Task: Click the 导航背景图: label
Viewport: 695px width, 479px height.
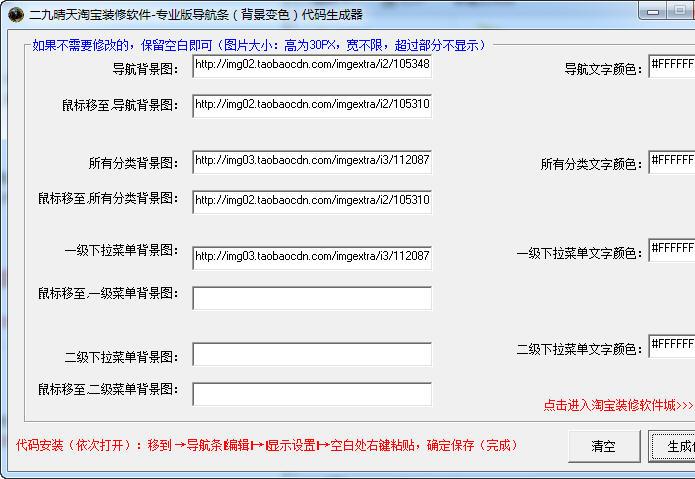Action: pyautogui.click(x=145, y=69)
